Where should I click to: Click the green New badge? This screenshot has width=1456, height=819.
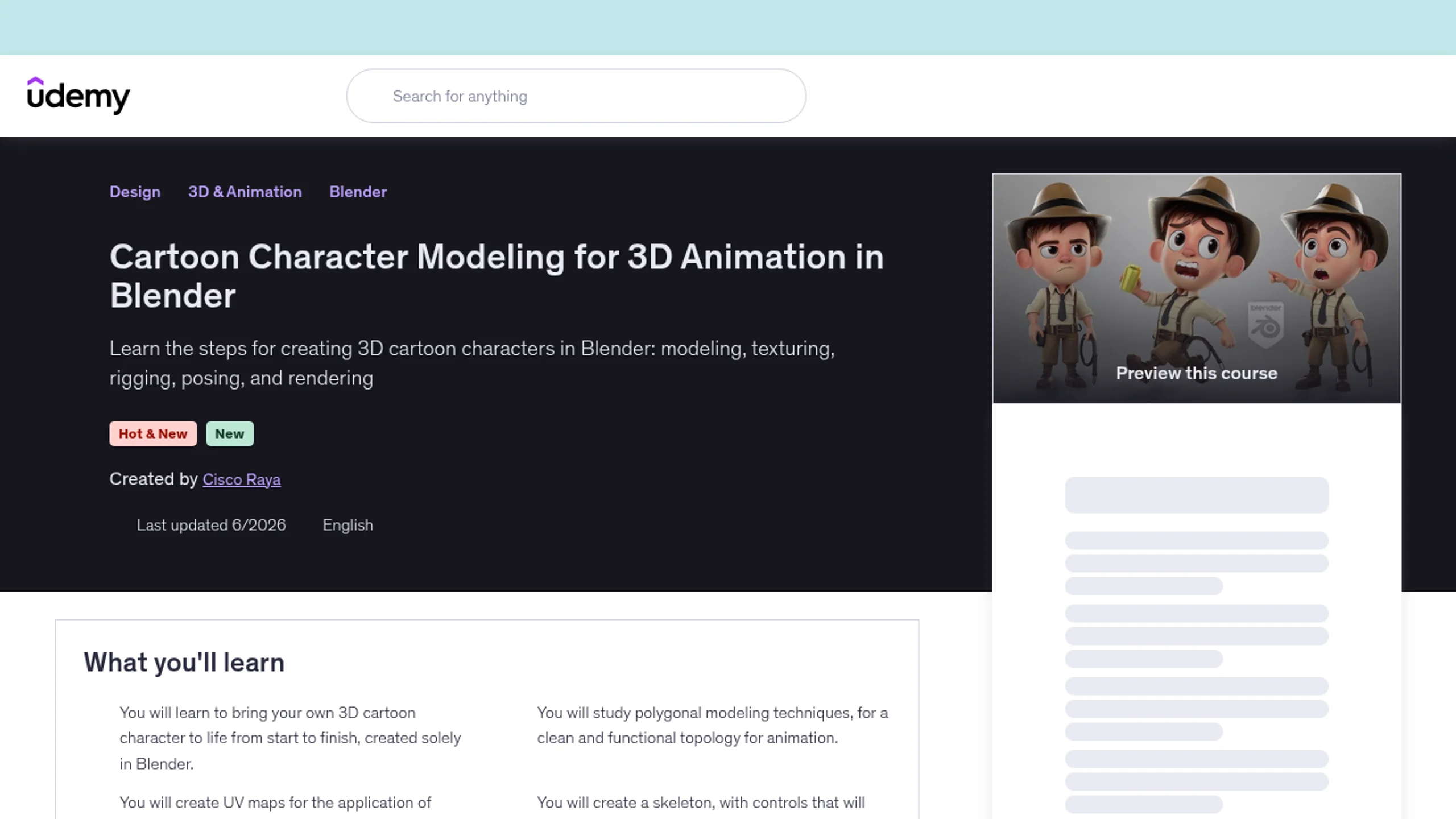tap(230, 433)
